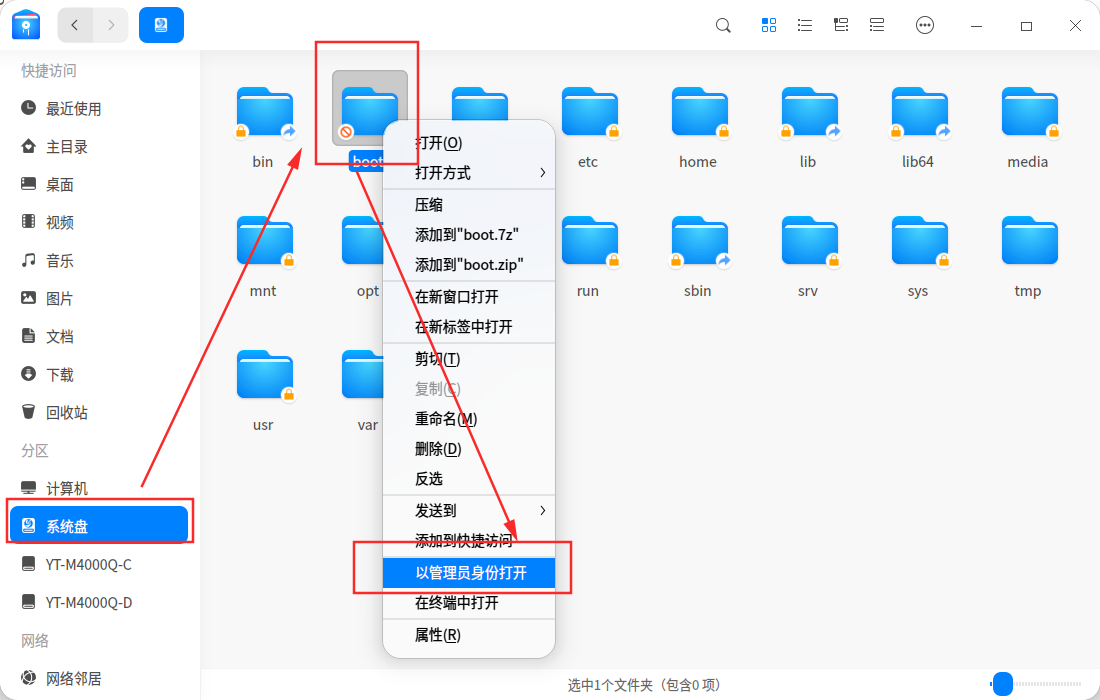Open the YT-M4000Q-C partition
The width and height of the screenshot is (1100, 700).
click(x=99, y=565)
